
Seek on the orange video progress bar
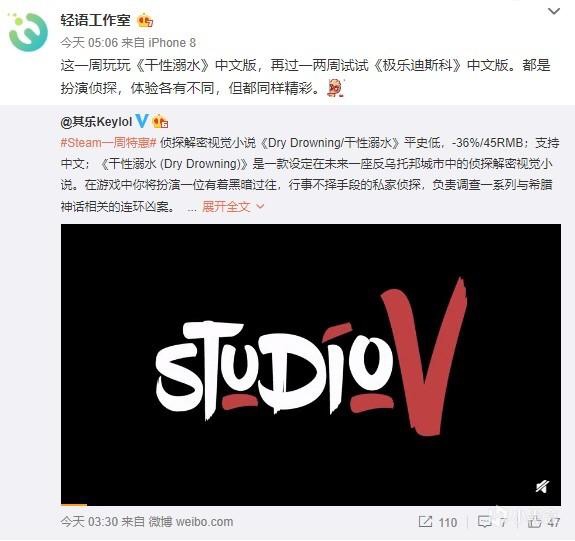pyautogui.click(x=311, y=505)
